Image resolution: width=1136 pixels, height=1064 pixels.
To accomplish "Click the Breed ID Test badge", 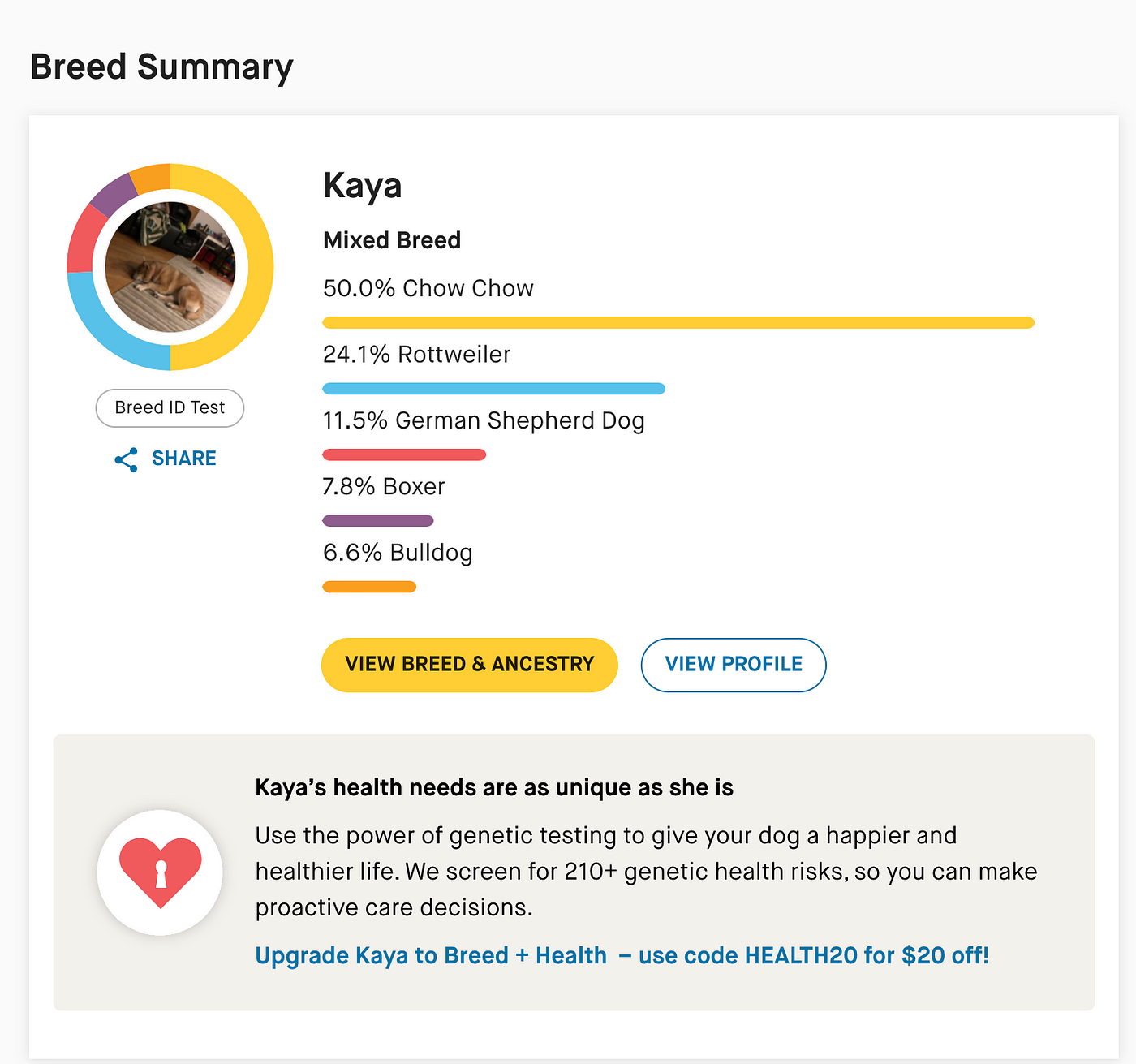I will 170,407.
